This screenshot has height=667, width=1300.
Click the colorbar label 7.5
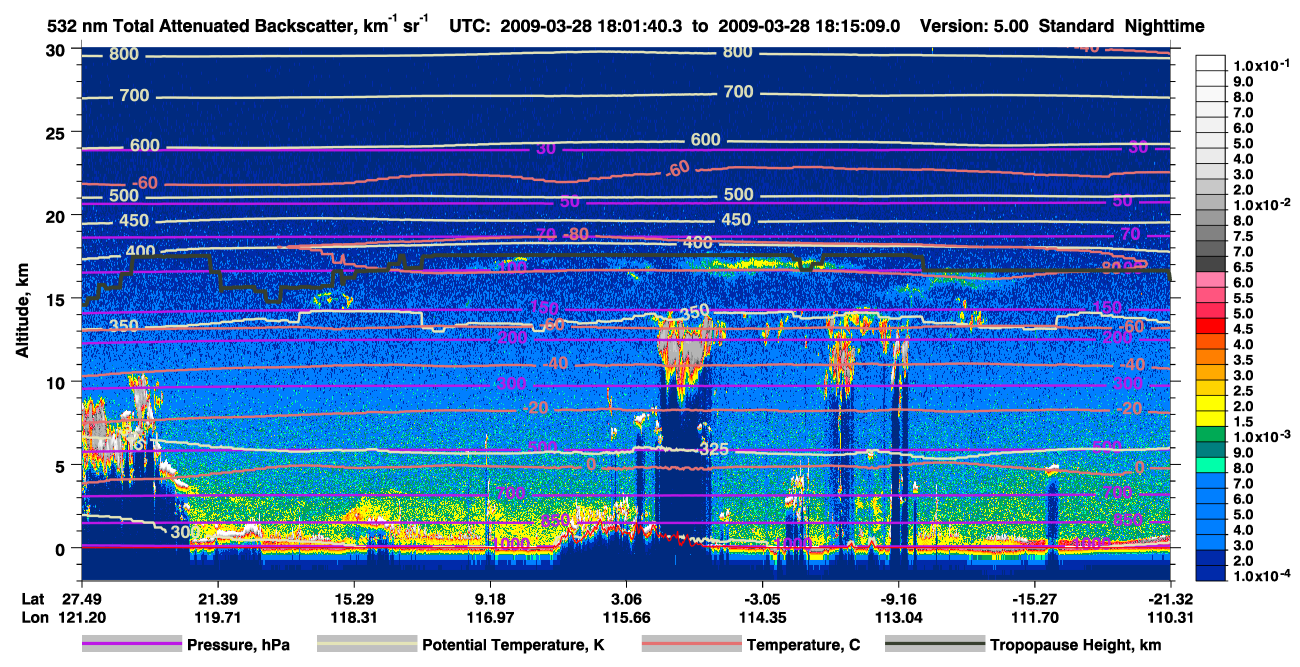1243,235
